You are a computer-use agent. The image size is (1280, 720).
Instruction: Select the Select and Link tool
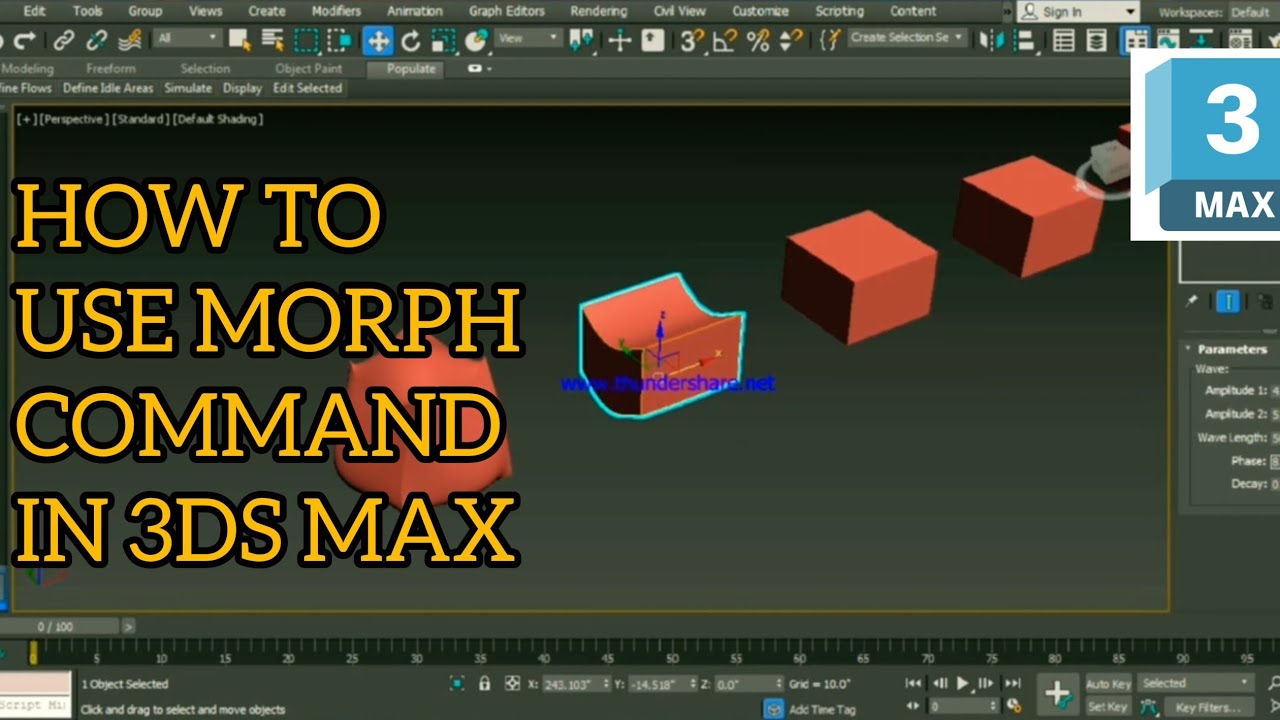(x=63, y=41)
